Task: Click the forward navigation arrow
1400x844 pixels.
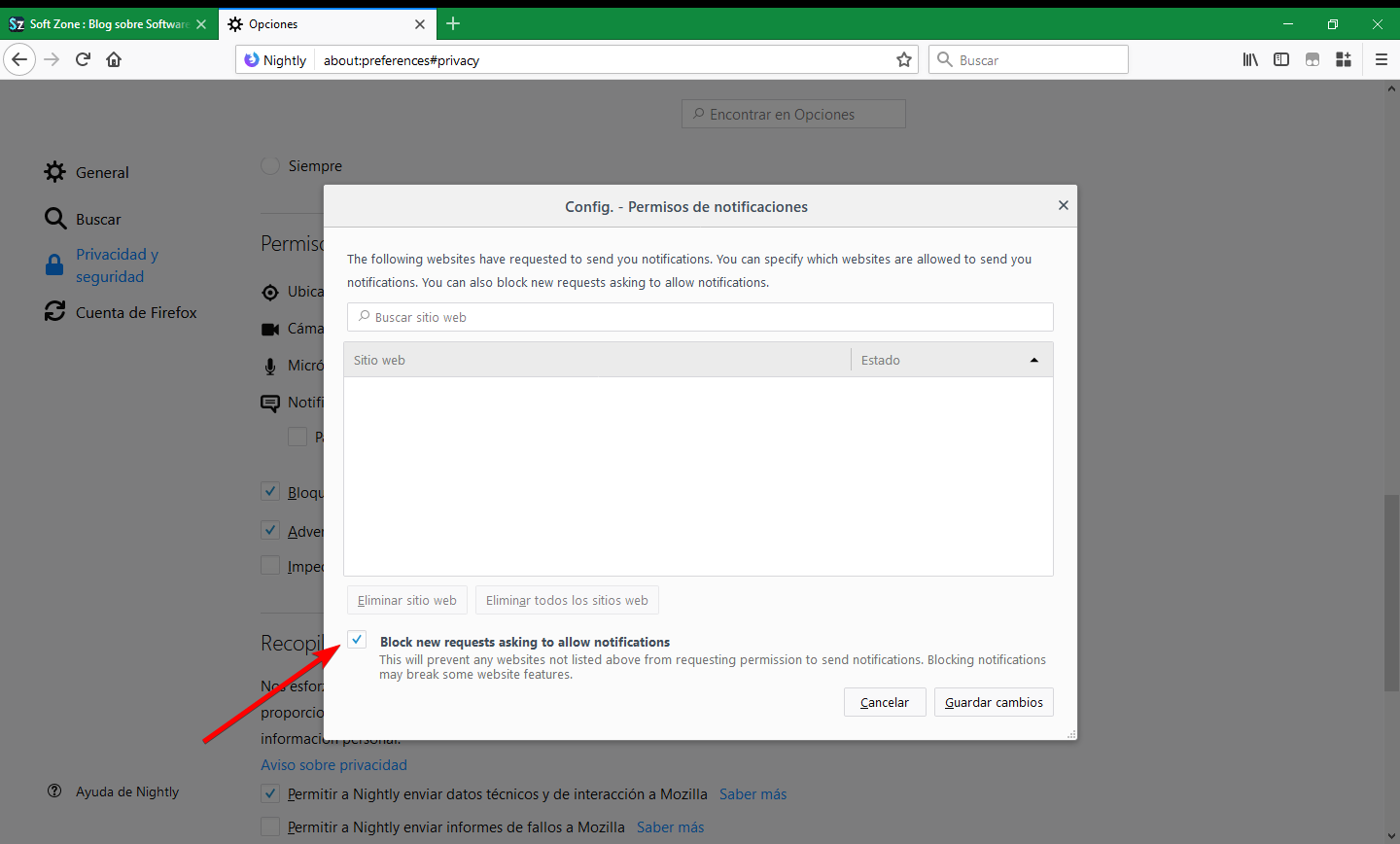Action: [x=52, y=59]
